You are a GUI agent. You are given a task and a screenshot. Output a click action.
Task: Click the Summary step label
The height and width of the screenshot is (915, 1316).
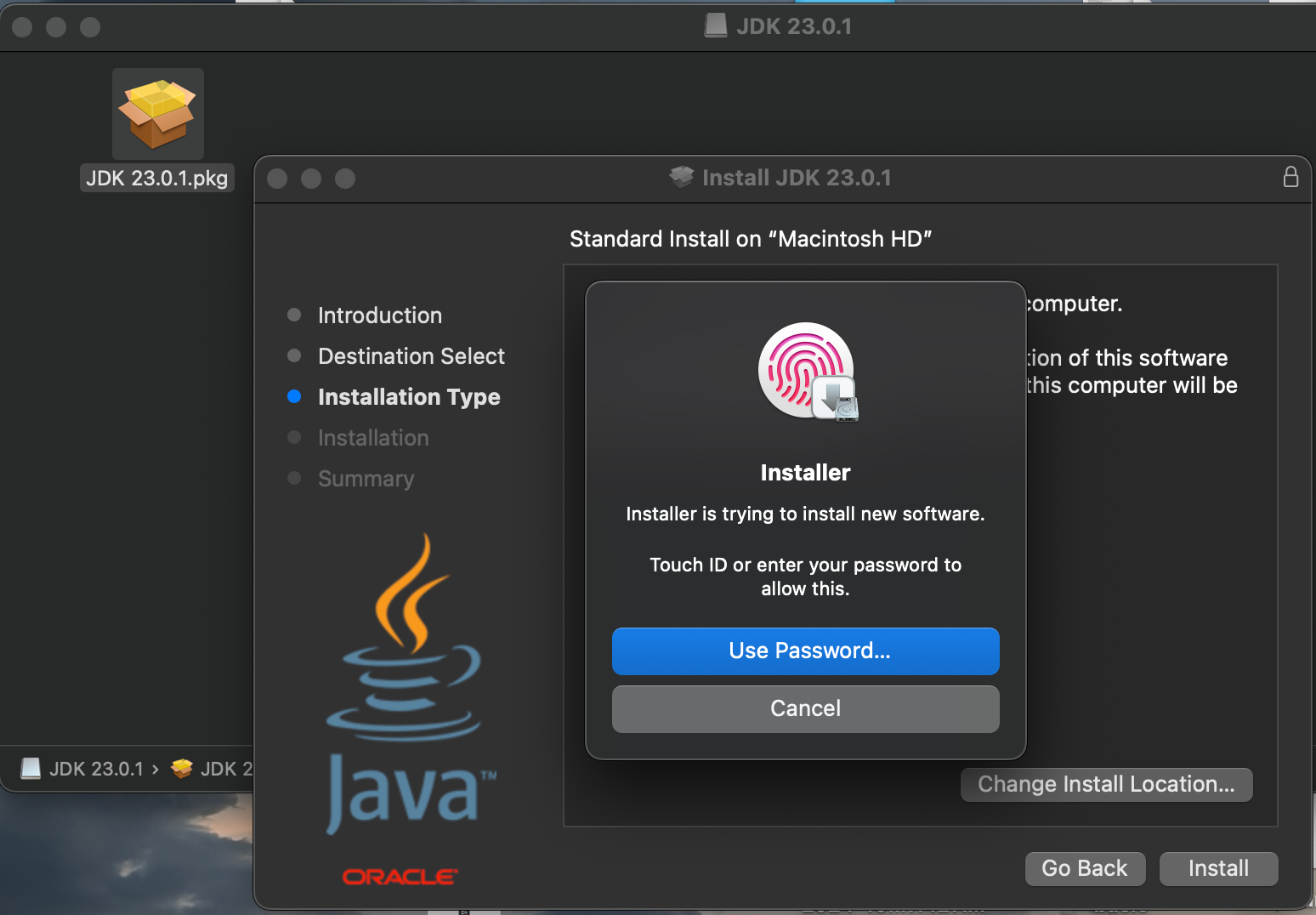pyautogui.click(x=366, y=479)
